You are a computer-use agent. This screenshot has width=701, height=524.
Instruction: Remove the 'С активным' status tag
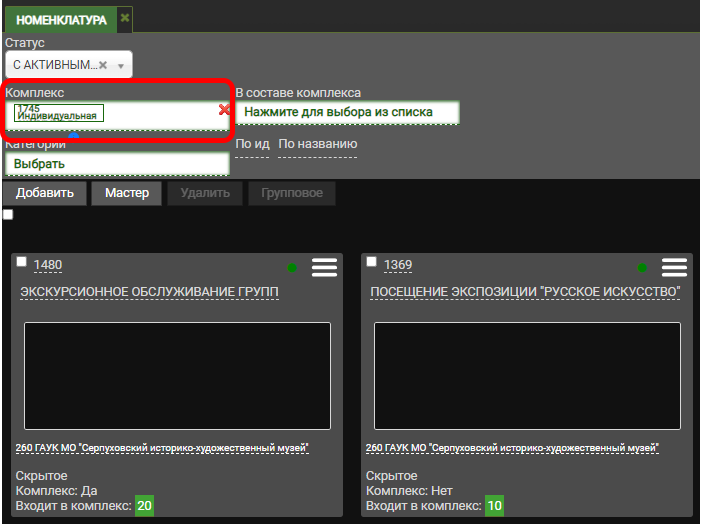(103, 66)
